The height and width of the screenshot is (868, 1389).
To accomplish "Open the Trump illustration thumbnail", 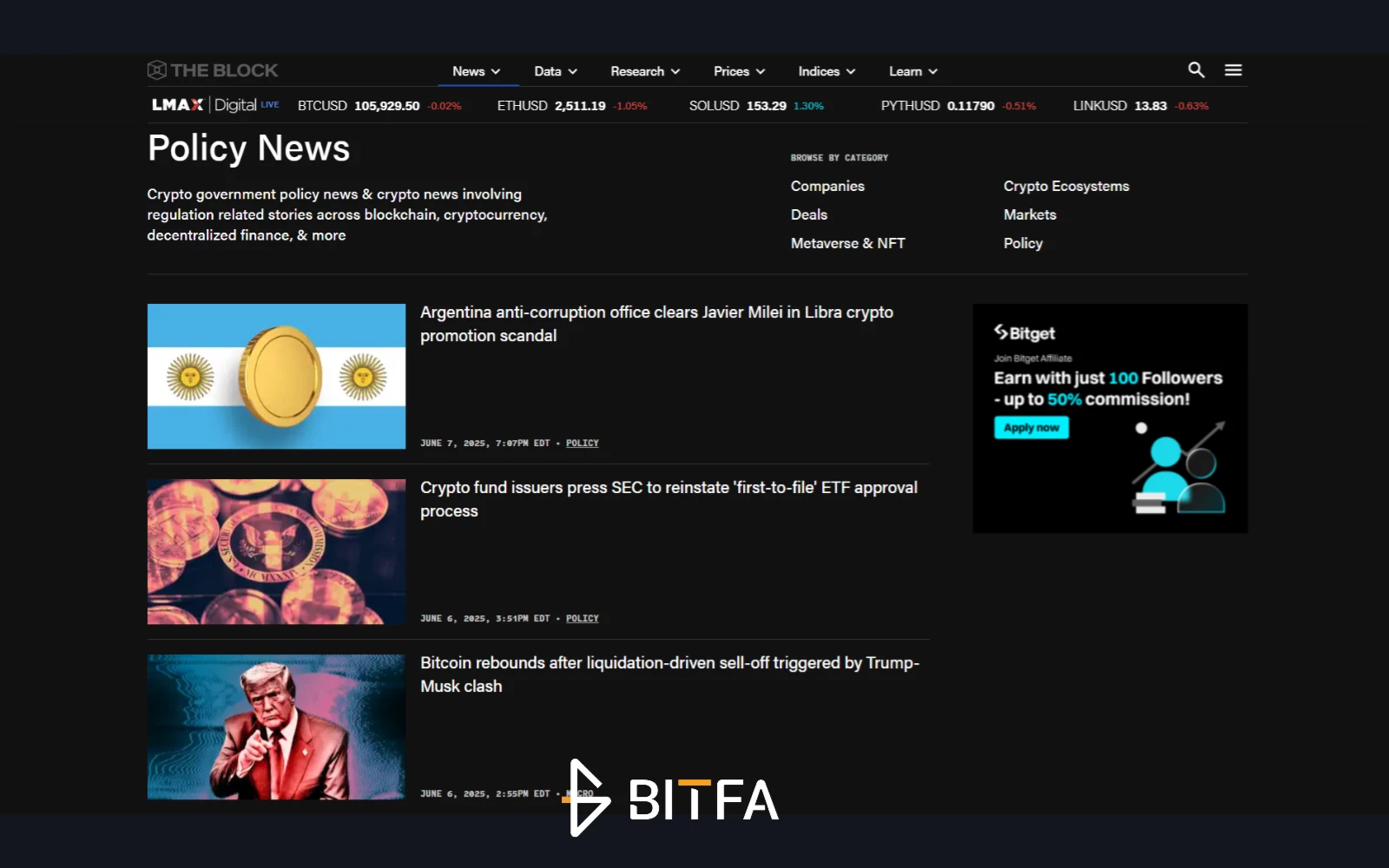I will tap(276, 727).
